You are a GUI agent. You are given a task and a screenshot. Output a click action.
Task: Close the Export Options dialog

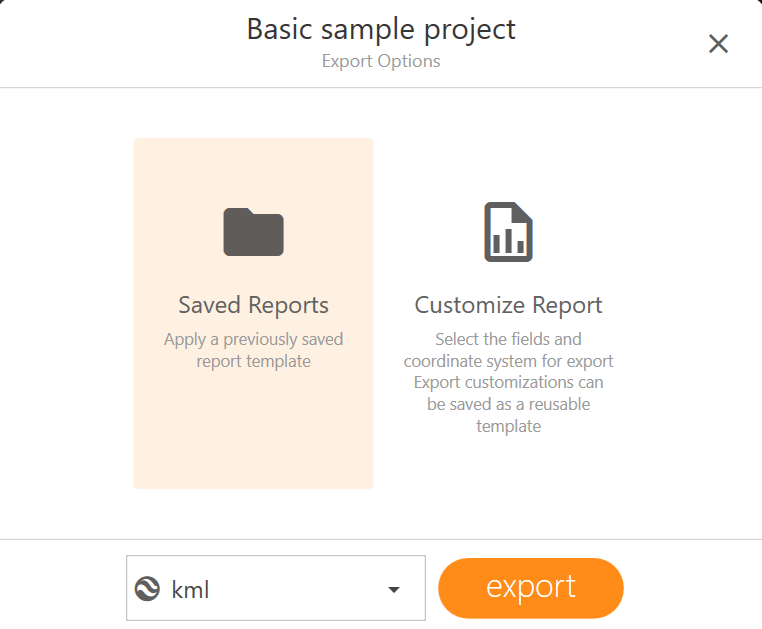tap(718, 44)
